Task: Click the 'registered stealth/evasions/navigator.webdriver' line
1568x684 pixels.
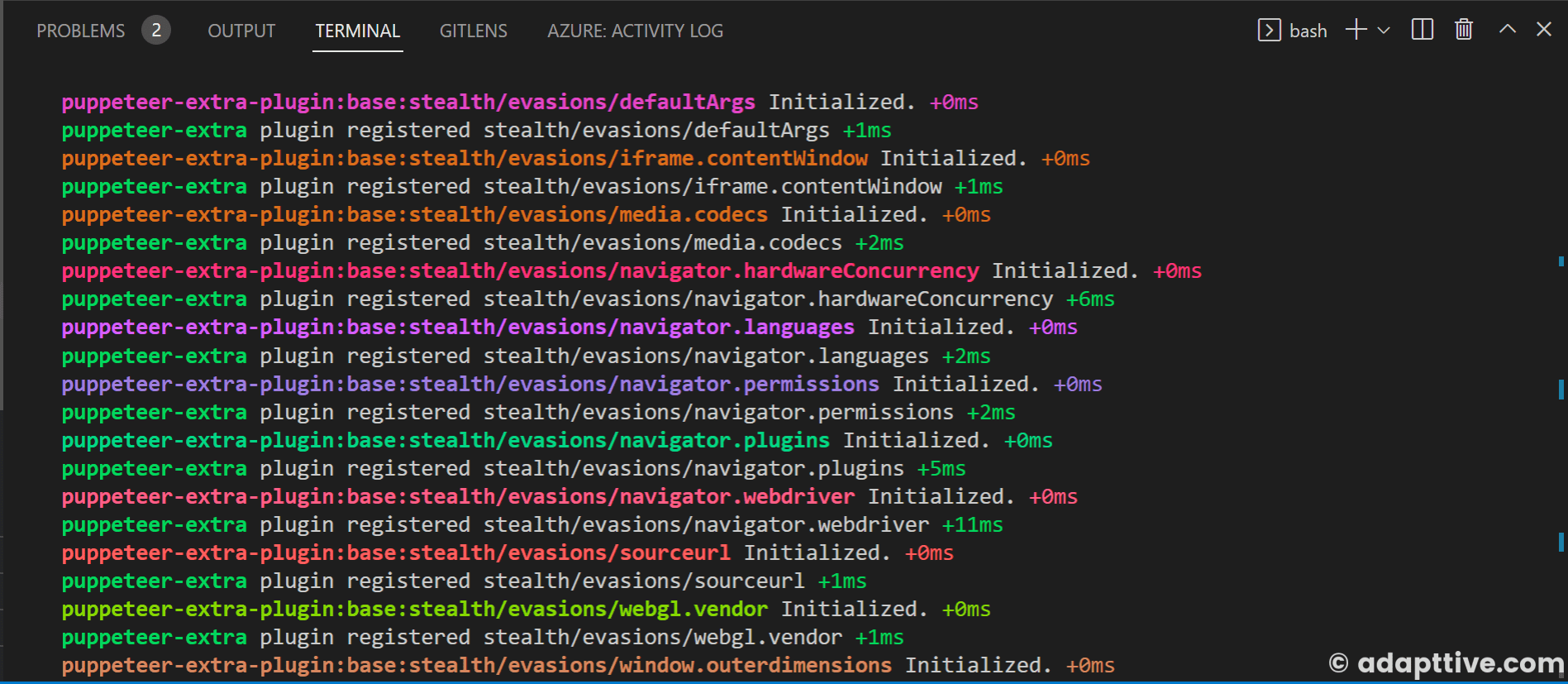Action: pos(532,525)
